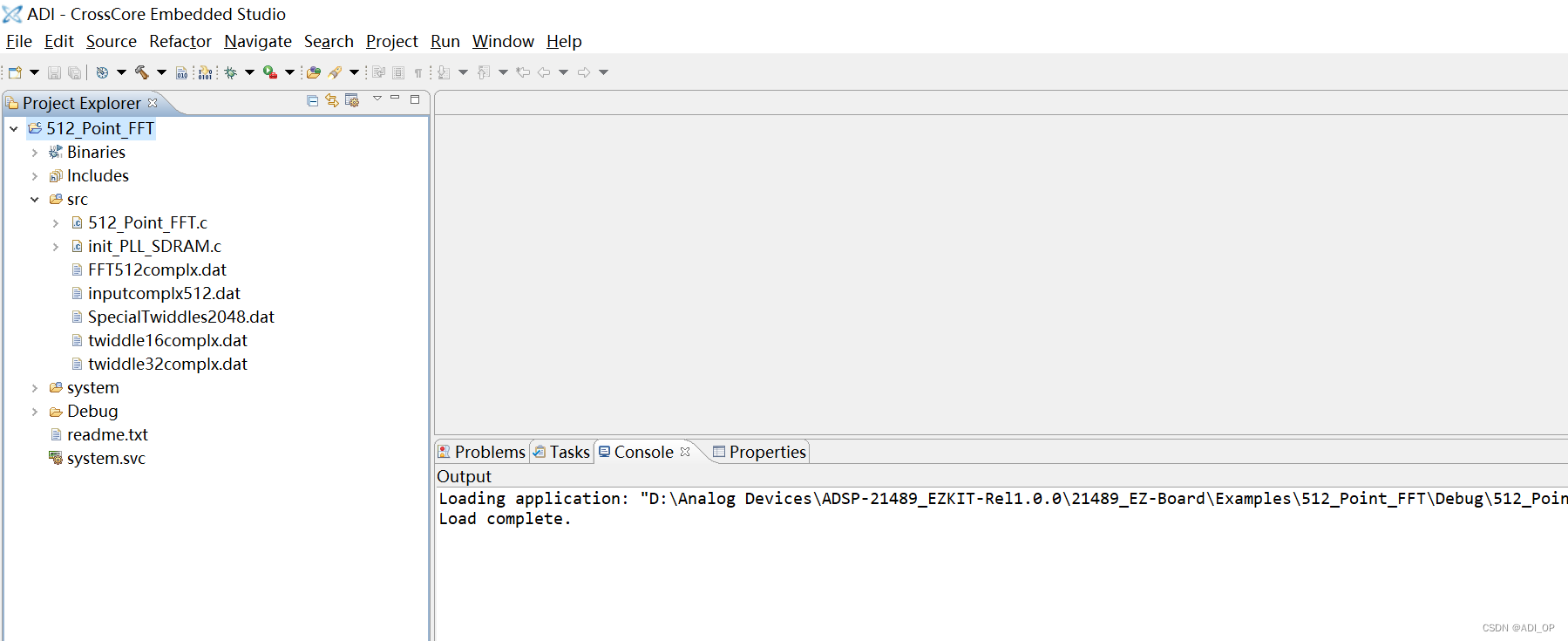The width and height of the screenshot is (1568, 641).
Task: Maximize the Project Explorer panel
Action: point(415,99)
